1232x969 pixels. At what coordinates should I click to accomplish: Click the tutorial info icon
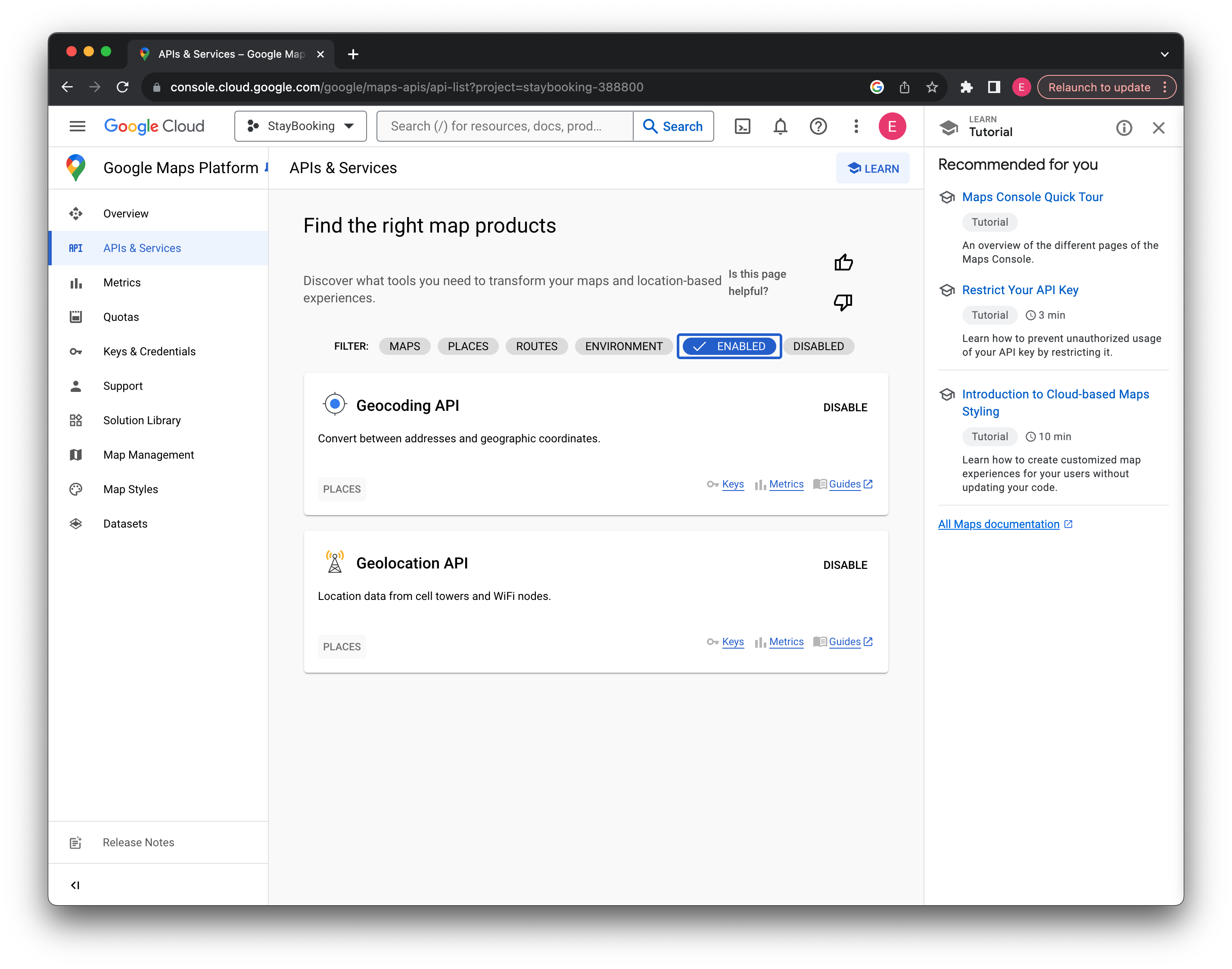click(x=1123, y=127)
